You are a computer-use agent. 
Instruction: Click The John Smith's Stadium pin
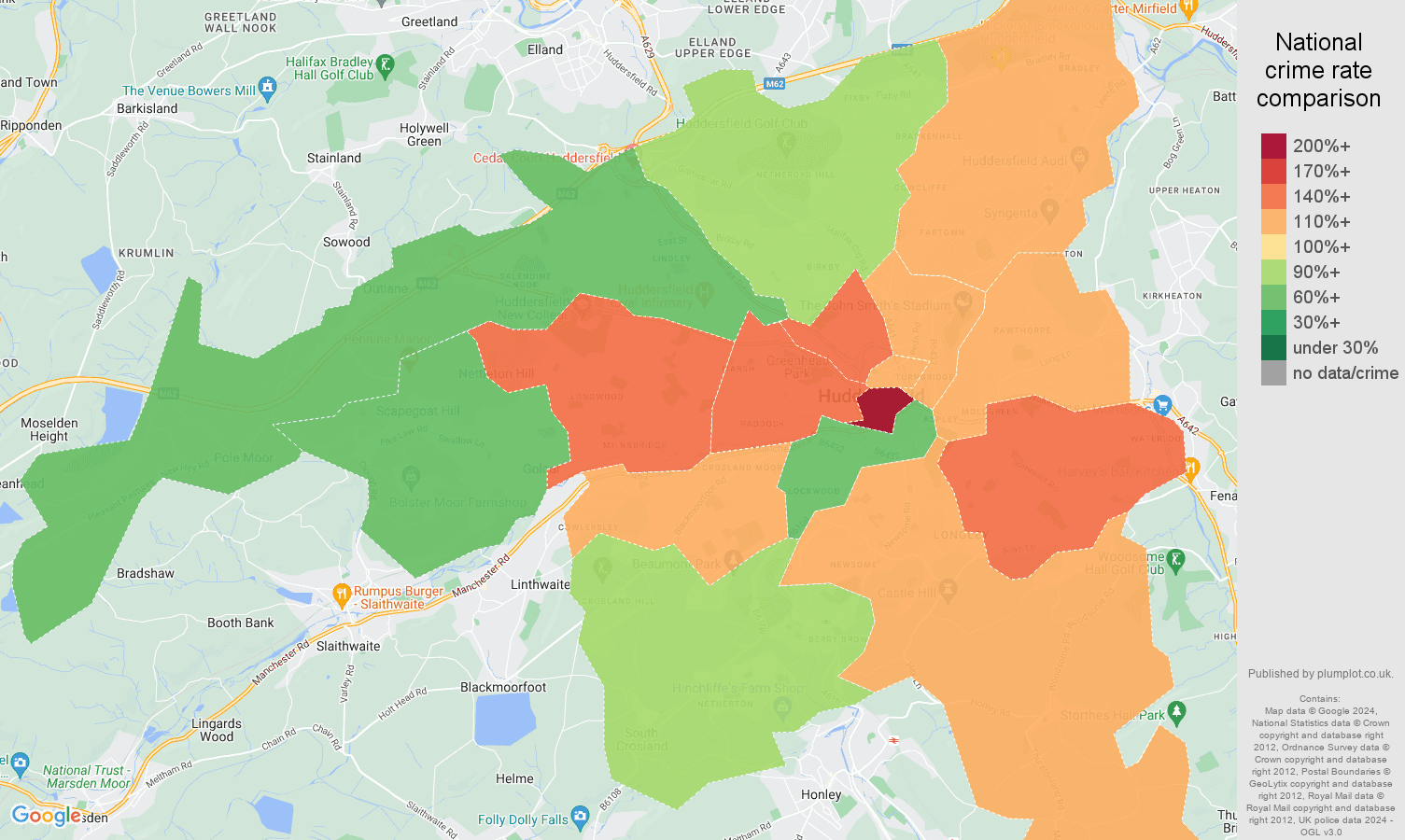pos(962,301)
